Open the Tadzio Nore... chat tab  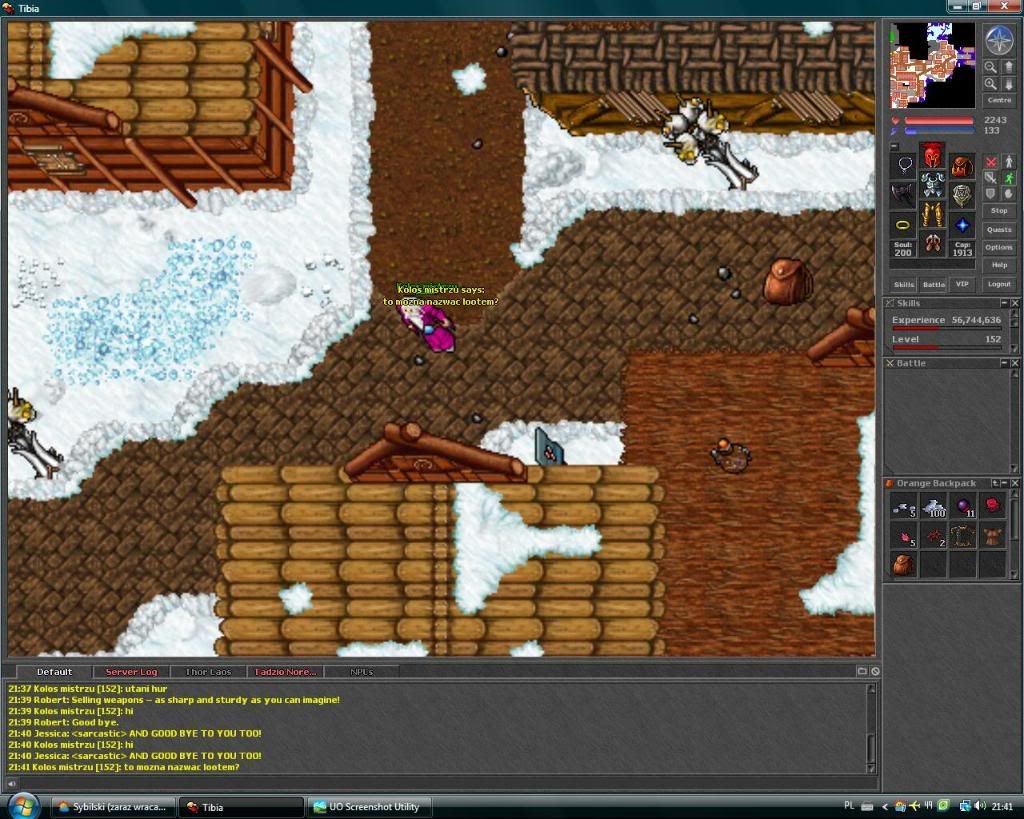click(x=285, y=671)
